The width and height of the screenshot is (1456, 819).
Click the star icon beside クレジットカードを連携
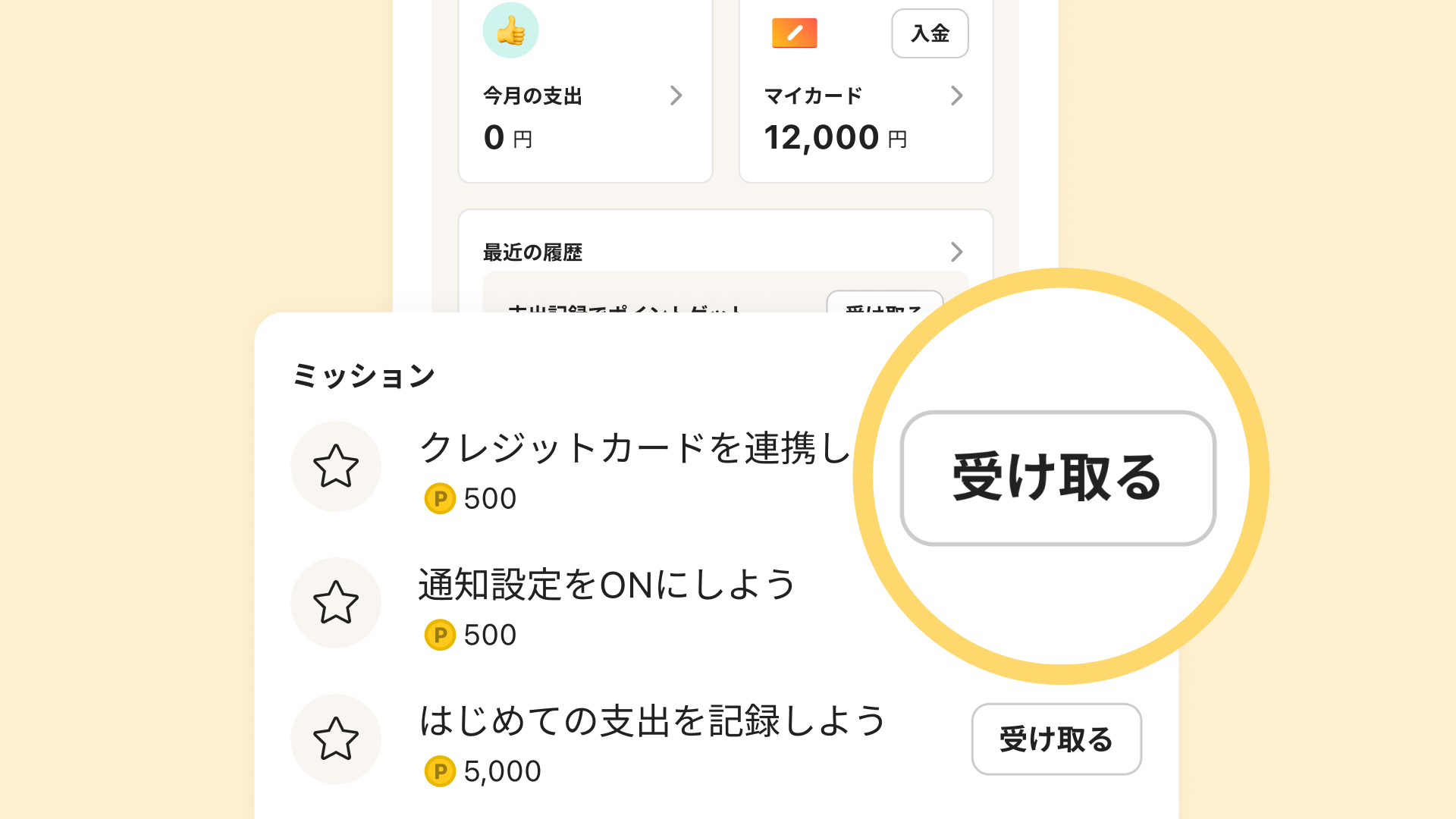336,466
